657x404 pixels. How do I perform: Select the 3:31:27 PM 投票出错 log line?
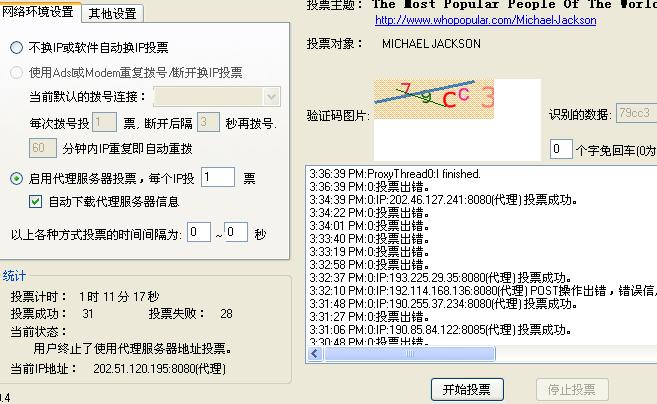pyautogui.click(x=369, y=316)
